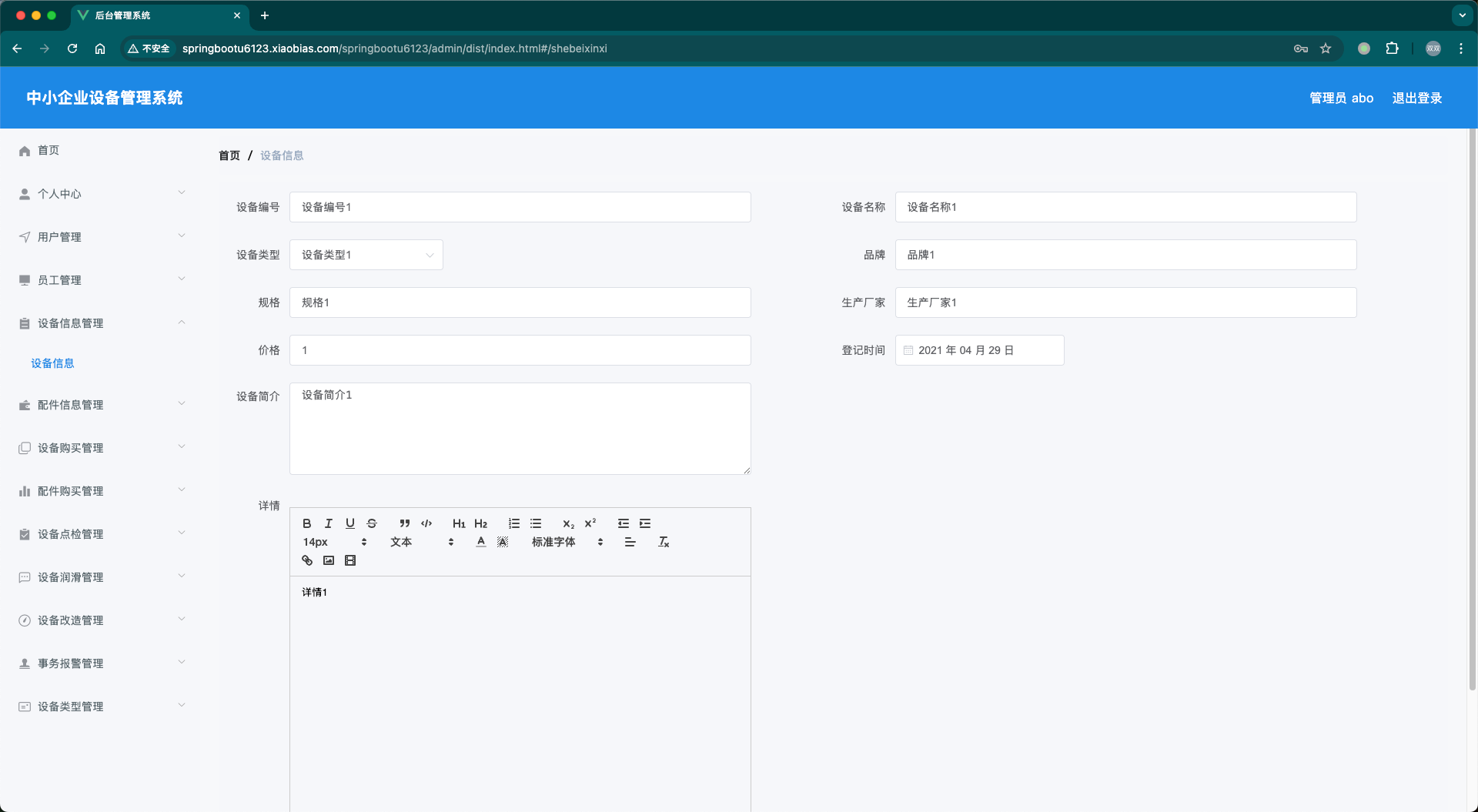Insert a video in the editor
Screen dimensions: 1478x812
click(350, 560)
